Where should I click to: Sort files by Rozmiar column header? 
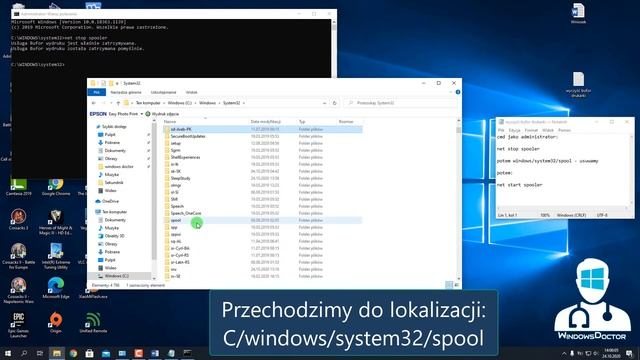(x=346, y=122)
